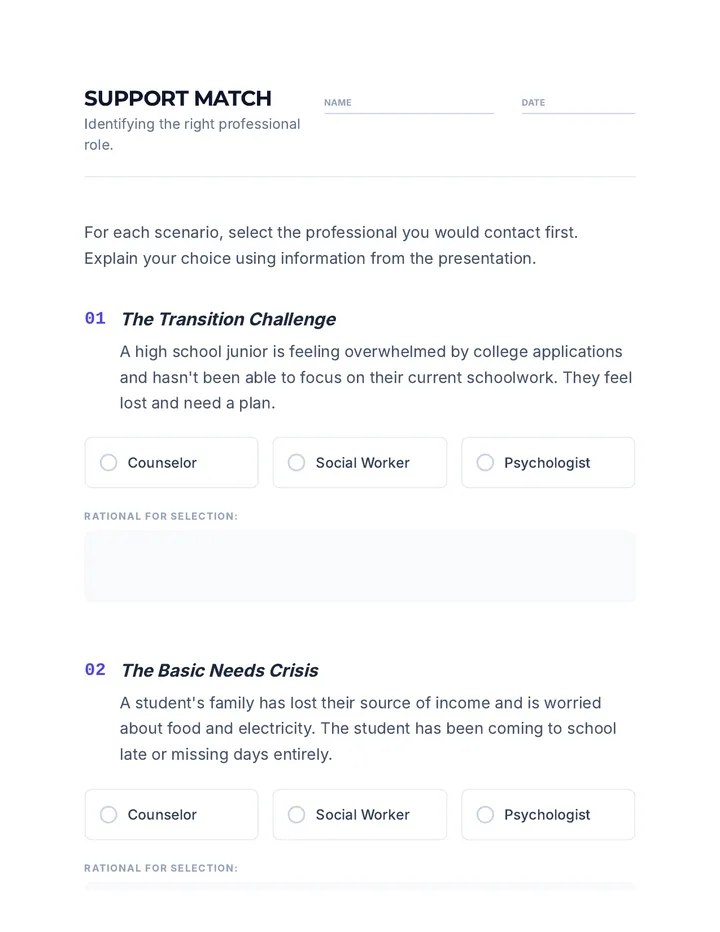Click the Counselor option card in scenario 02

[x=171, y=814]
